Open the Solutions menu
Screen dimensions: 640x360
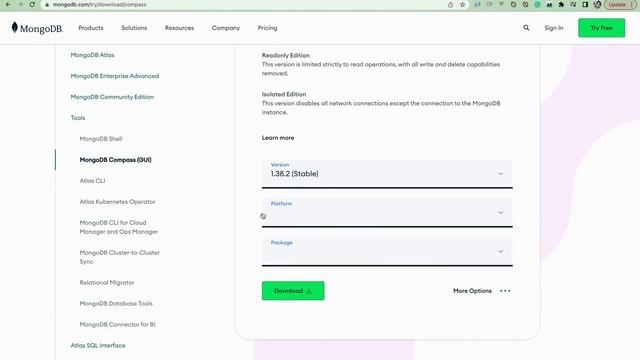(x=134, y=28)
